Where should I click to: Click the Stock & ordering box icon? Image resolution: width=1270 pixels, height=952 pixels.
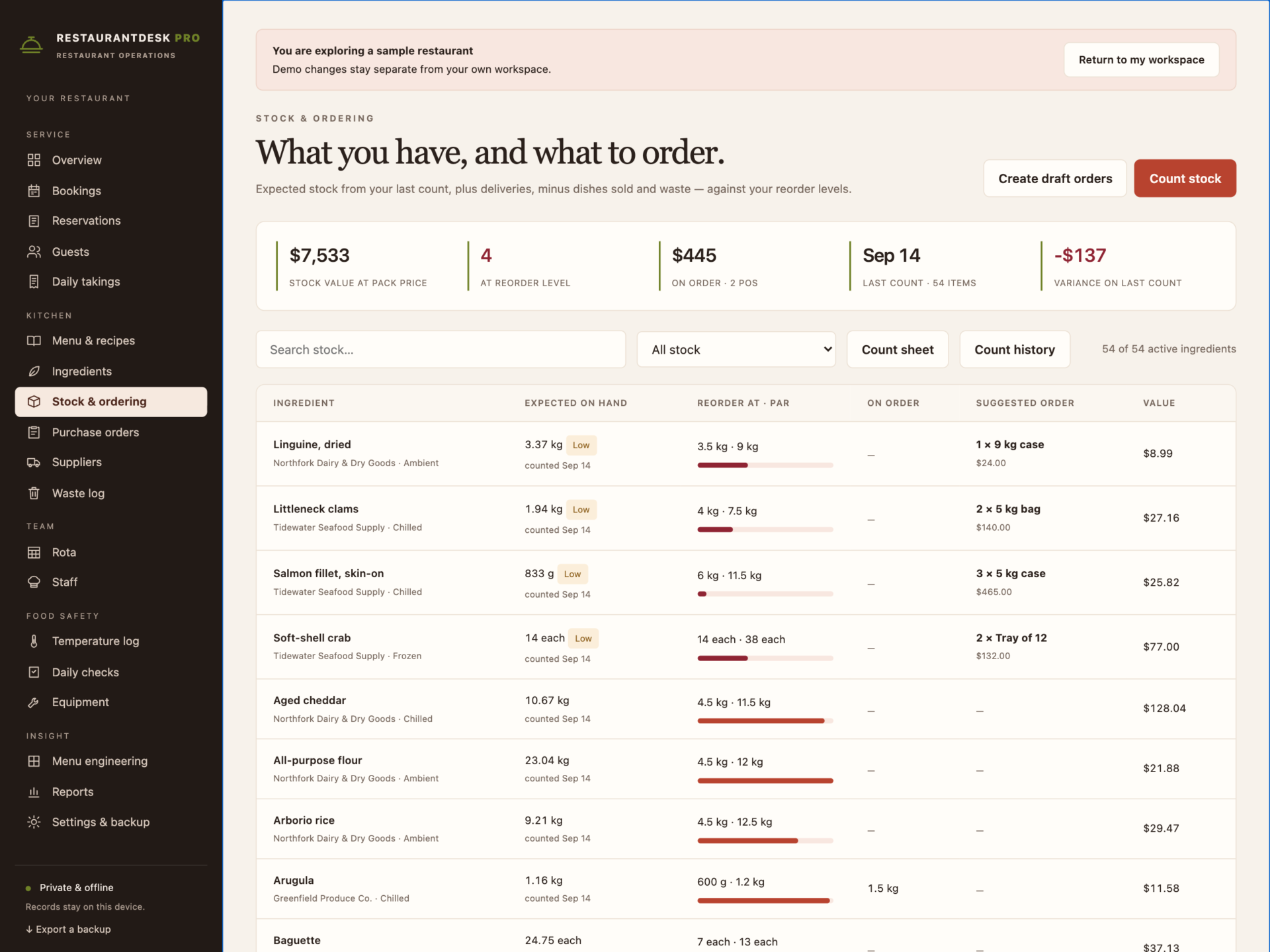(34, 401)
